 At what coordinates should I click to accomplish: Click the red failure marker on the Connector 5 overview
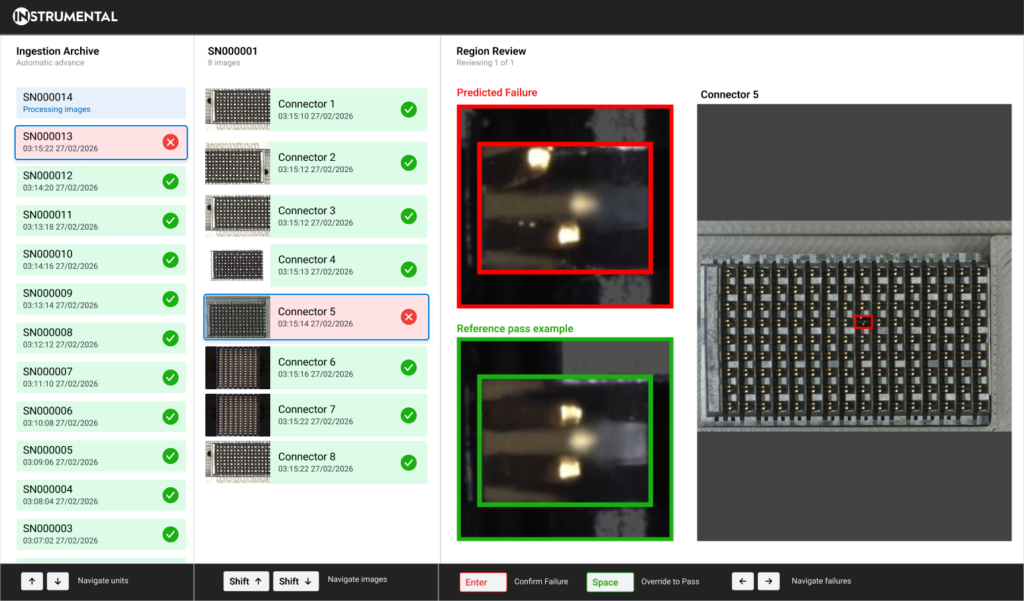pyautogui.click(x=863, y=321)
